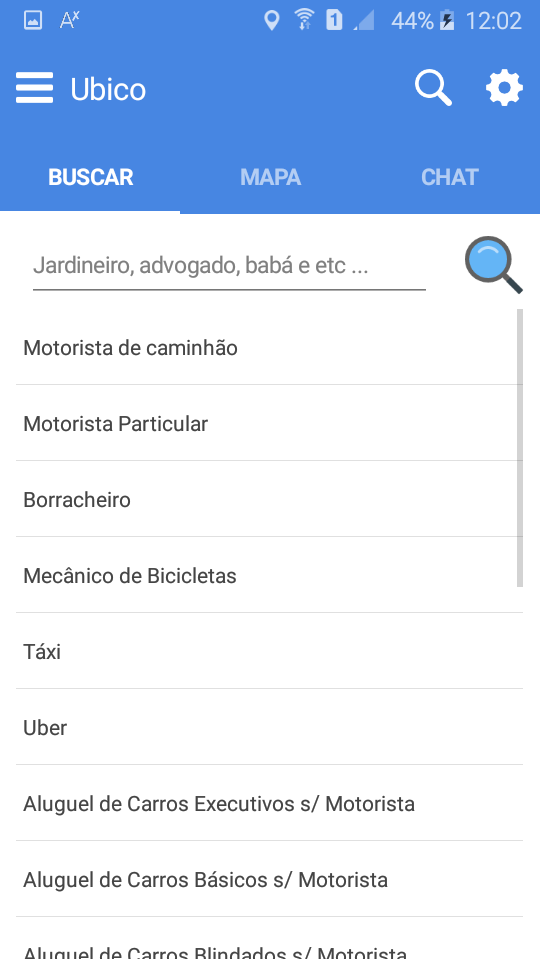Switch to the MAPA tab

point(270,178)
